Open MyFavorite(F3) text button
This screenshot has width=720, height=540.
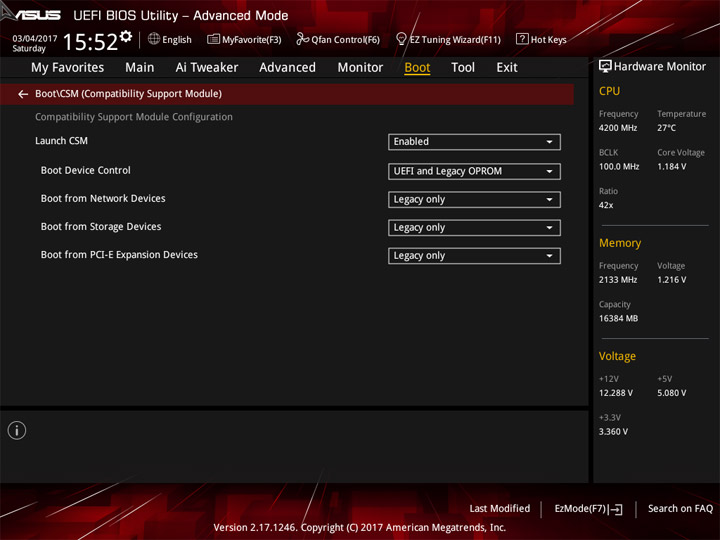252,40
